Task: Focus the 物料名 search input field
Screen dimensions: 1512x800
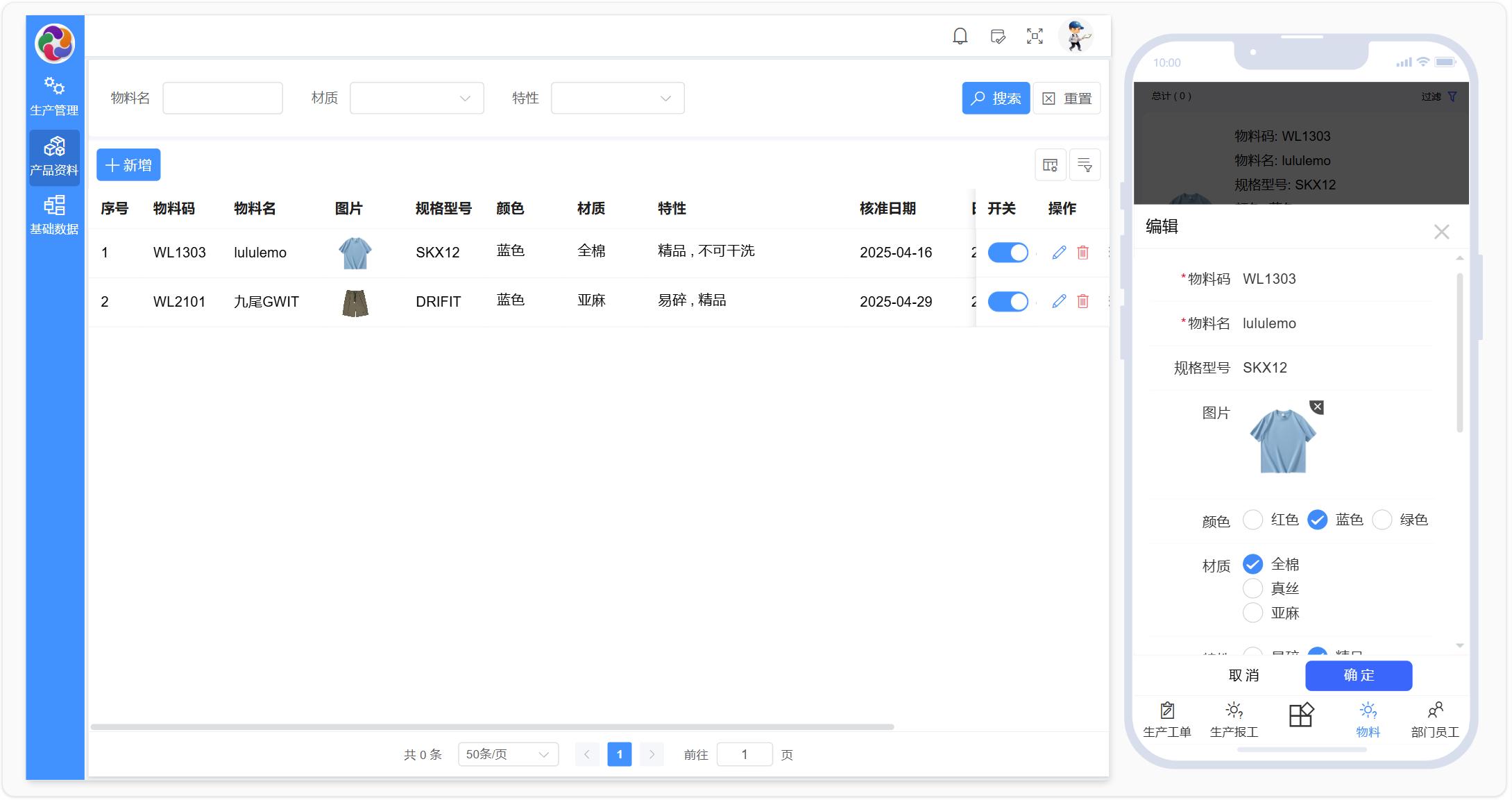Action: coord(223,99)
